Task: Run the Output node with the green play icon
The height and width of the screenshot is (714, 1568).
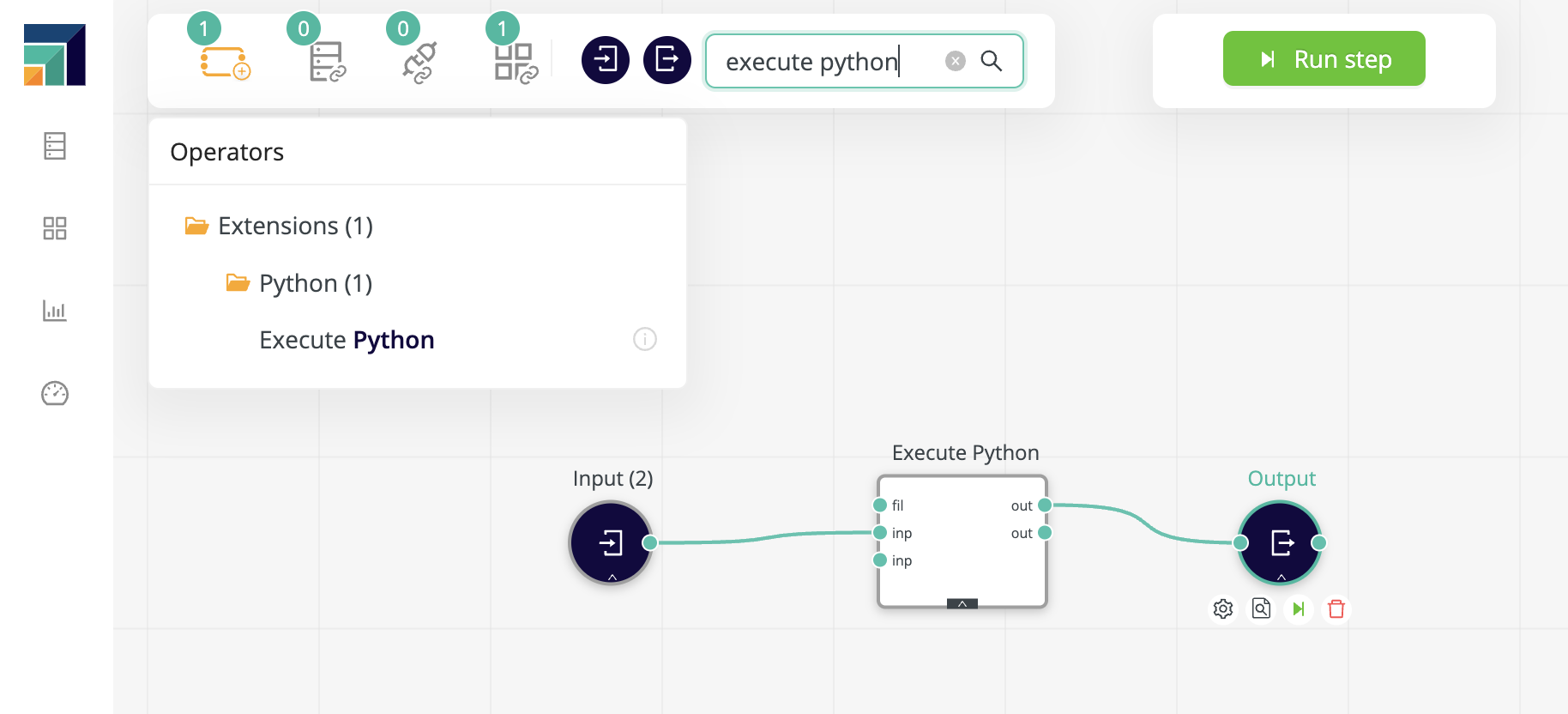Action: click(1299, 609)
